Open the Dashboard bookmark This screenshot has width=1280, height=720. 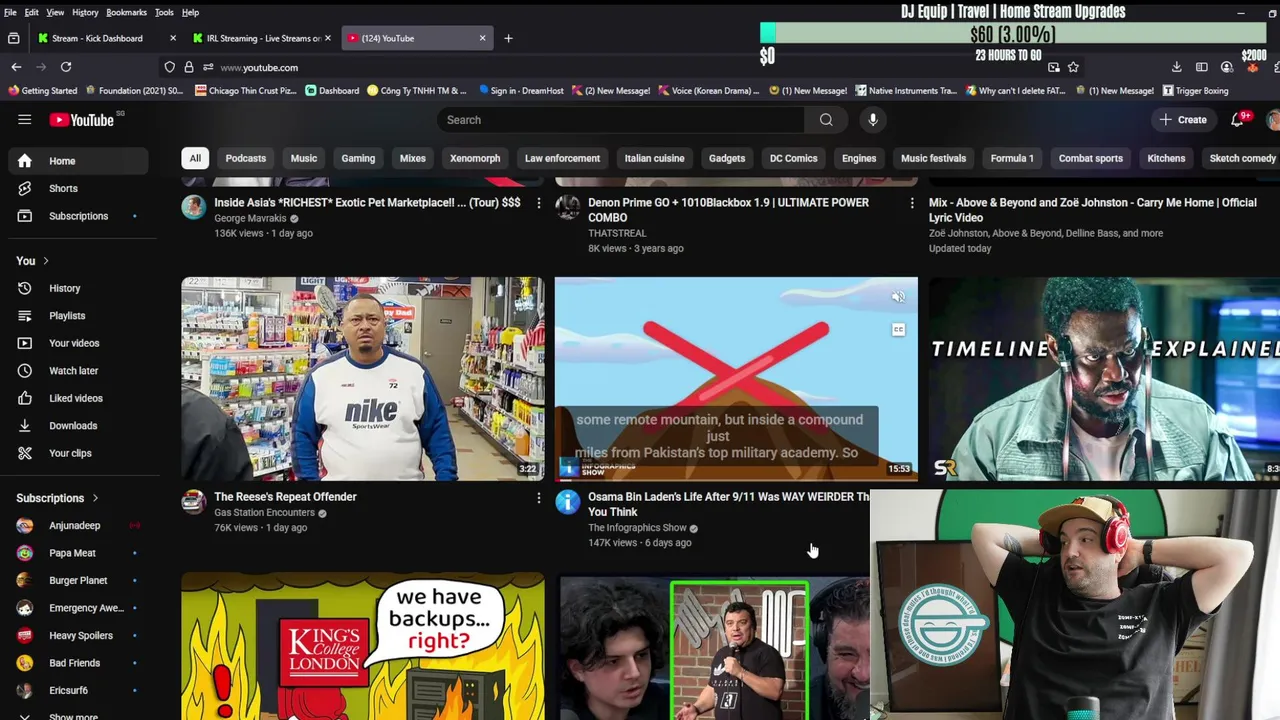[332, 90]
